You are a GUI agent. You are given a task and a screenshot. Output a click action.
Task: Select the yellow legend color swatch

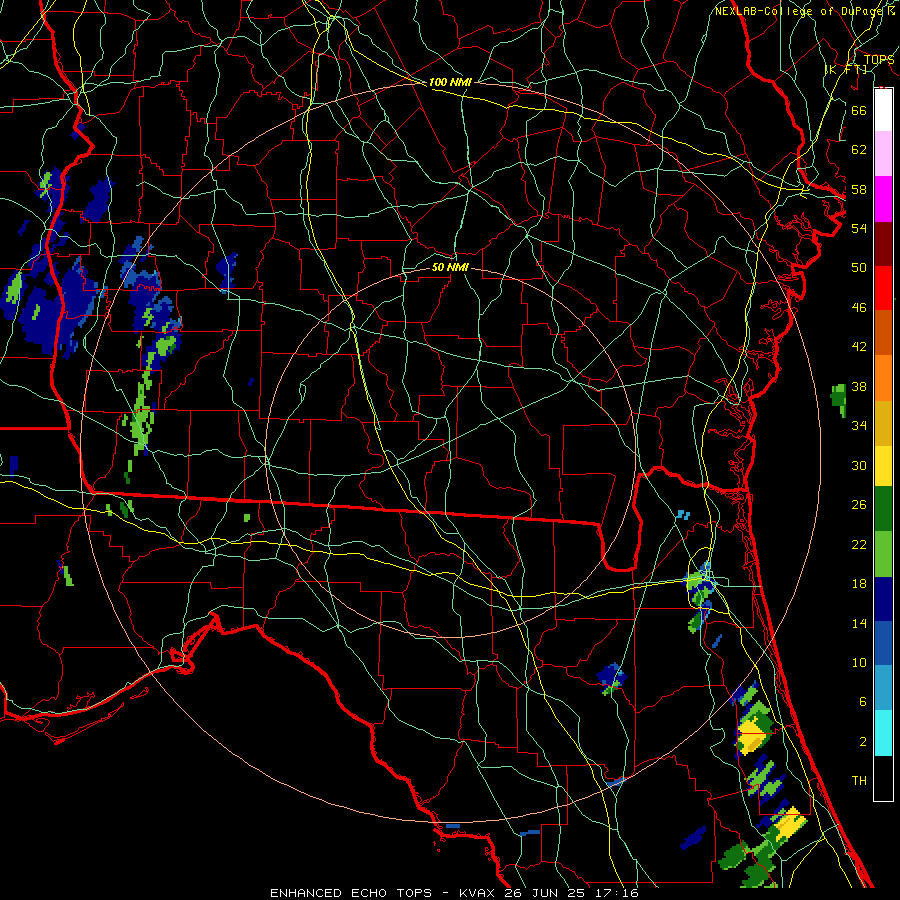(x=883, y=466)
